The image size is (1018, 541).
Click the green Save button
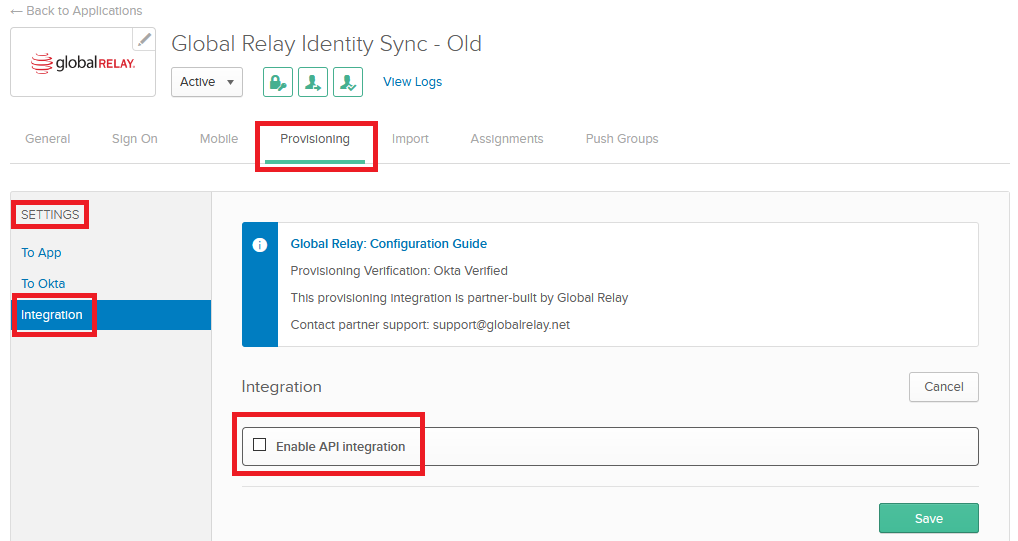(928, 518)
